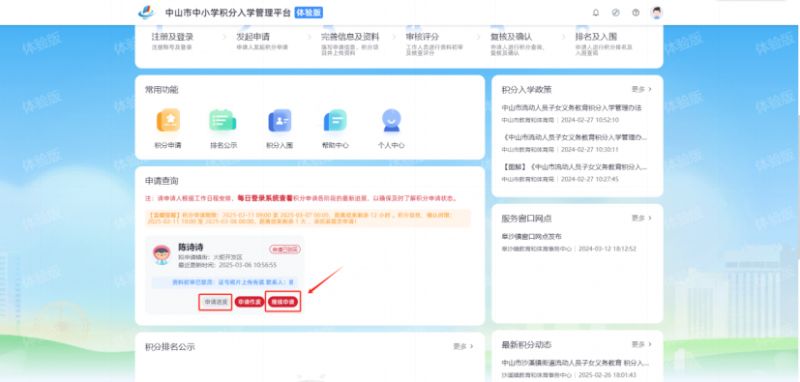Click the 申请查询 section heading
800x382 pixels.
tap(162, 181)
